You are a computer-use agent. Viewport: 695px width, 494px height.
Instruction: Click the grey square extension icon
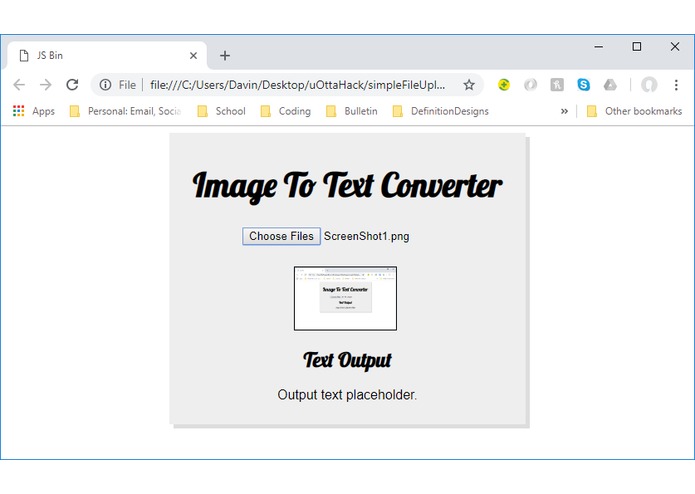click(557, 85)
